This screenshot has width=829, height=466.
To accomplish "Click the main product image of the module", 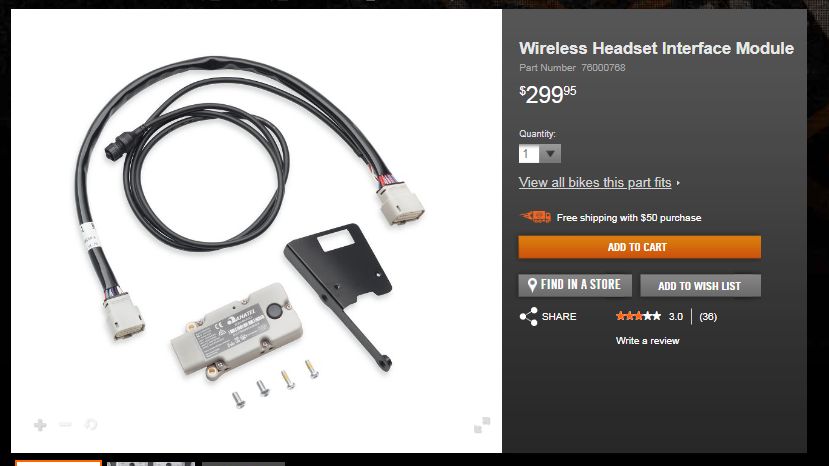I will point(256,231).
